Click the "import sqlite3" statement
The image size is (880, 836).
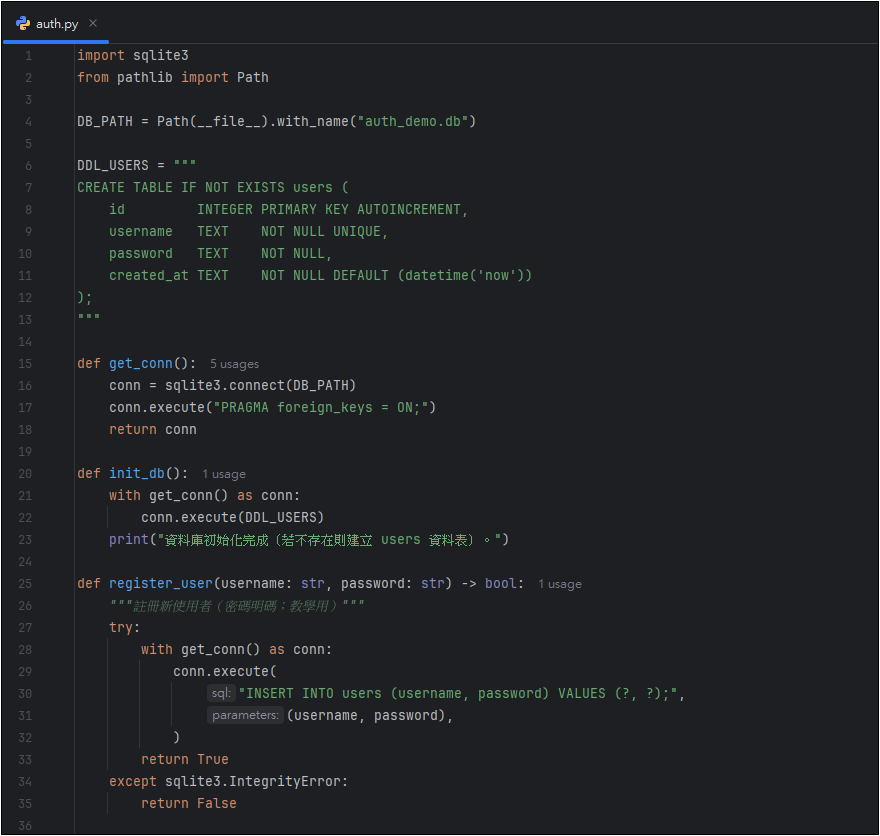pos(132,56)
